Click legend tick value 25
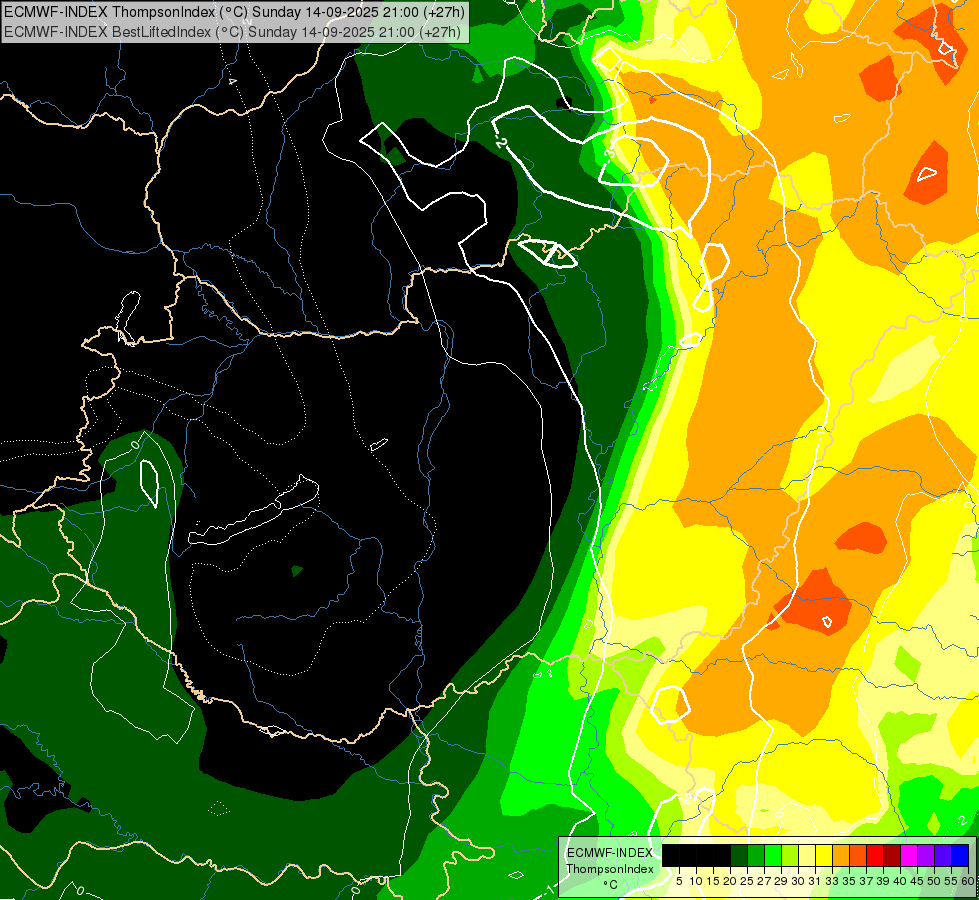Viewport: 979px width, 900px height. (x=747, y=881)
